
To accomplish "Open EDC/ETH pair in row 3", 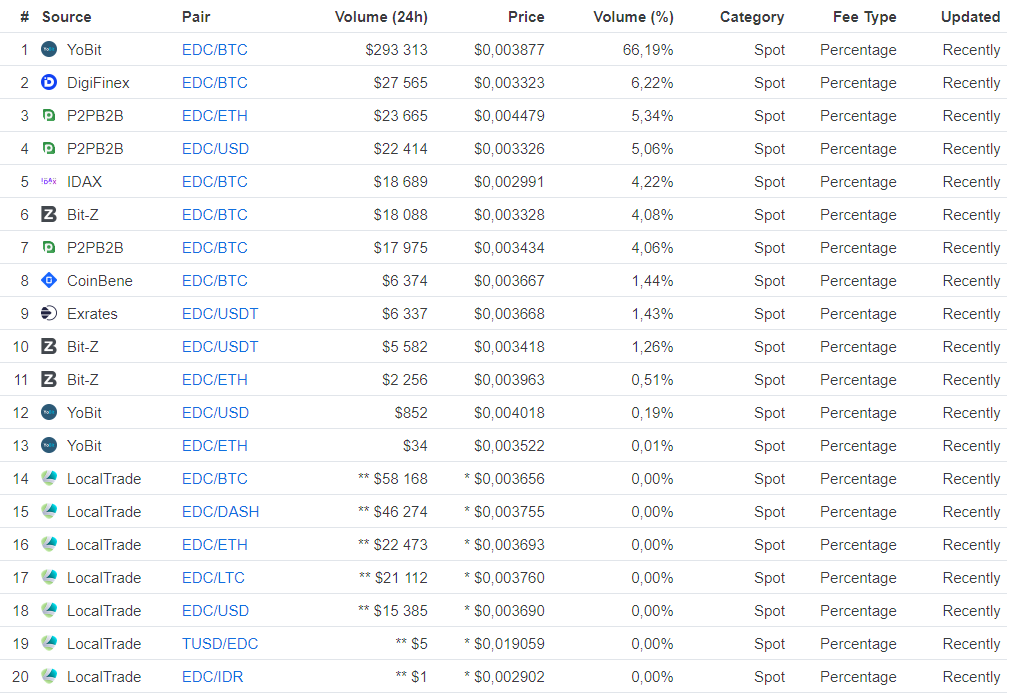I will pos(215,116).
